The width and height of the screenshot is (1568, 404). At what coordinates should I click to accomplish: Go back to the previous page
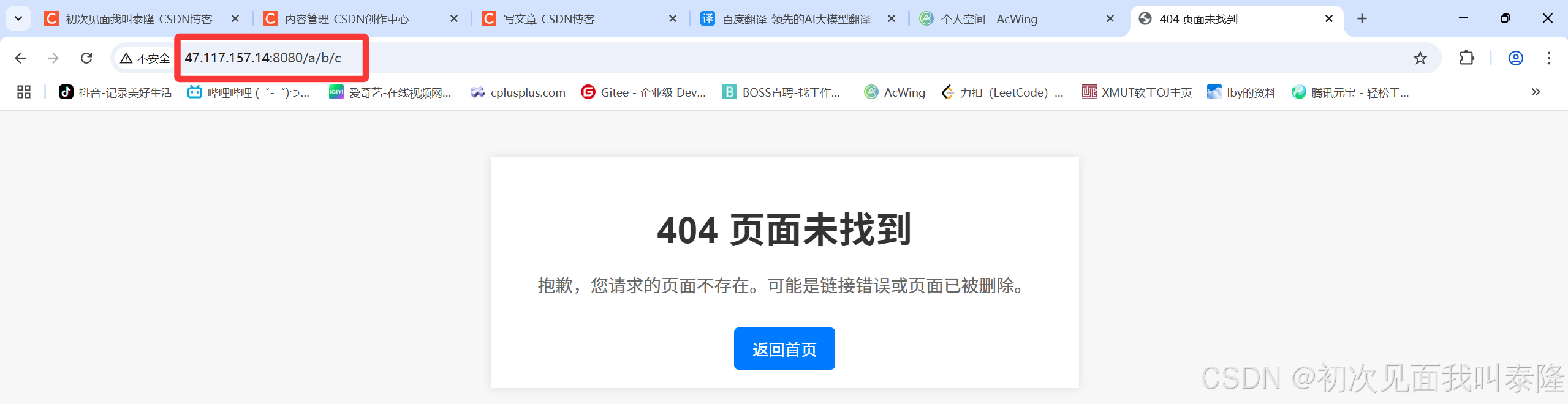(20, 58)
